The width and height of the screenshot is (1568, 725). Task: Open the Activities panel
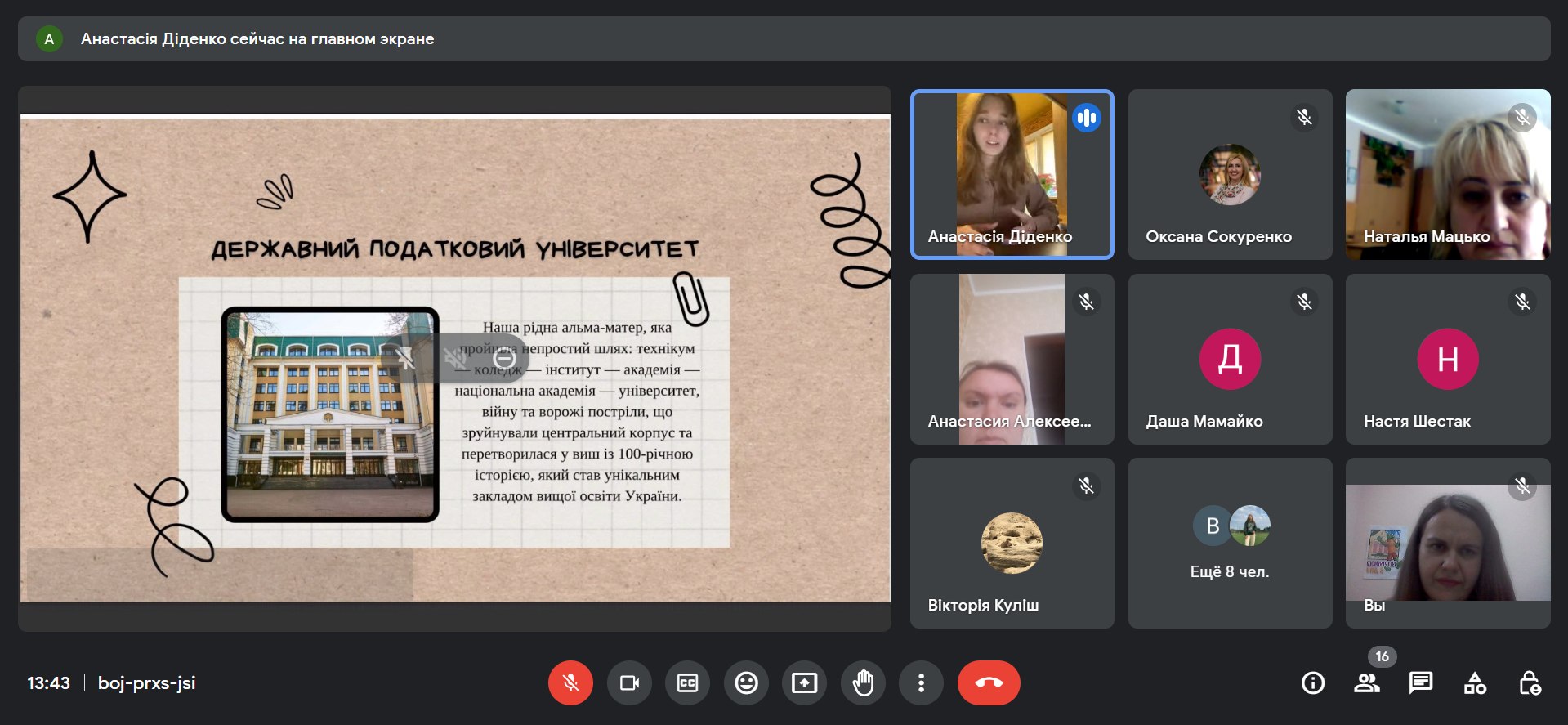(1475, 682)
